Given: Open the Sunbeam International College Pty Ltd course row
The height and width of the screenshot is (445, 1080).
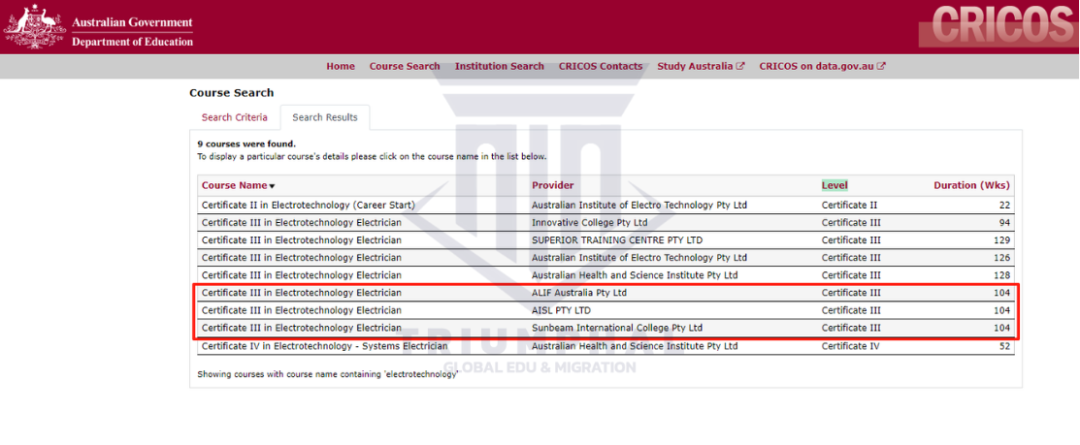Looking at the screenshot, I should tap(606, 328).
